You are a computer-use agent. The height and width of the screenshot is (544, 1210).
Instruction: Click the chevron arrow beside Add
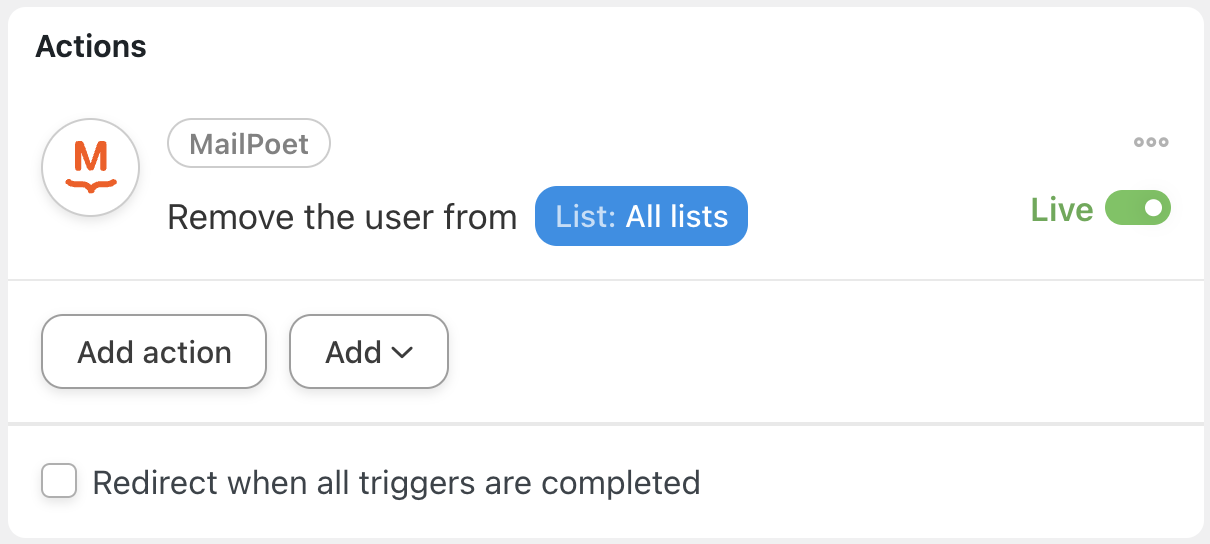pos(402,353)
